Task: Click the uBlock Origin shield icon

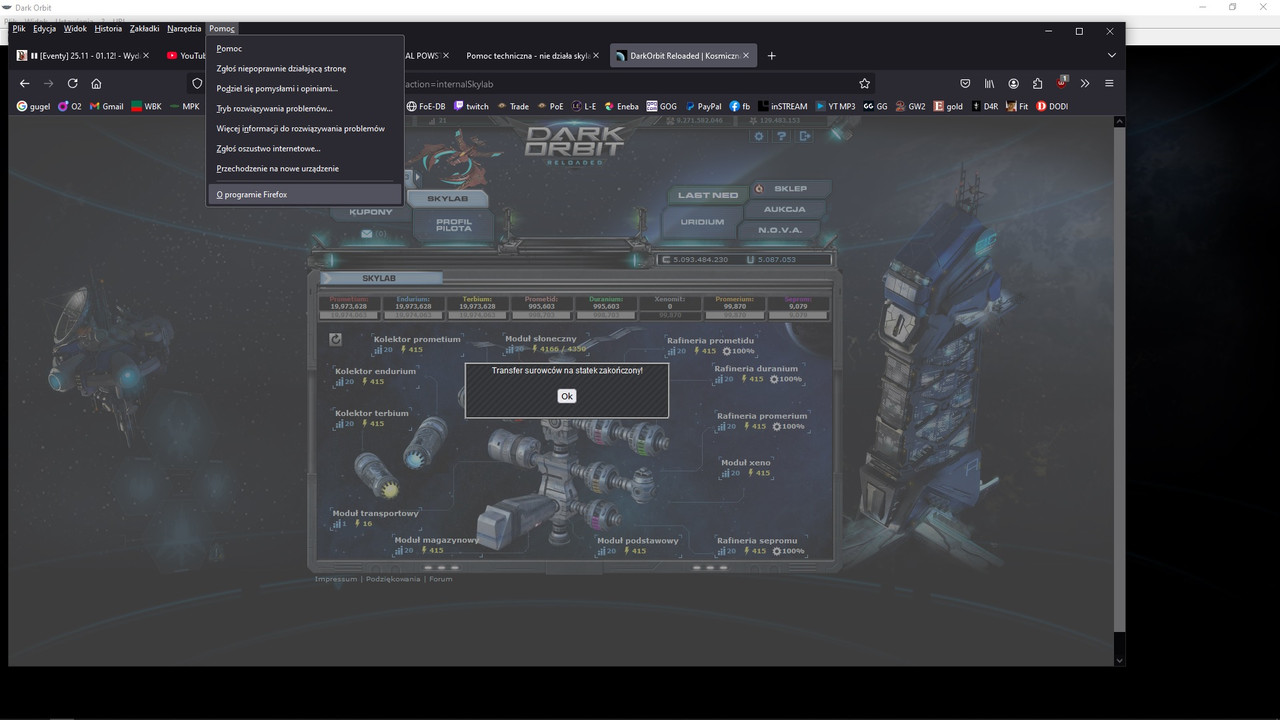Action: click(1061, 83)
